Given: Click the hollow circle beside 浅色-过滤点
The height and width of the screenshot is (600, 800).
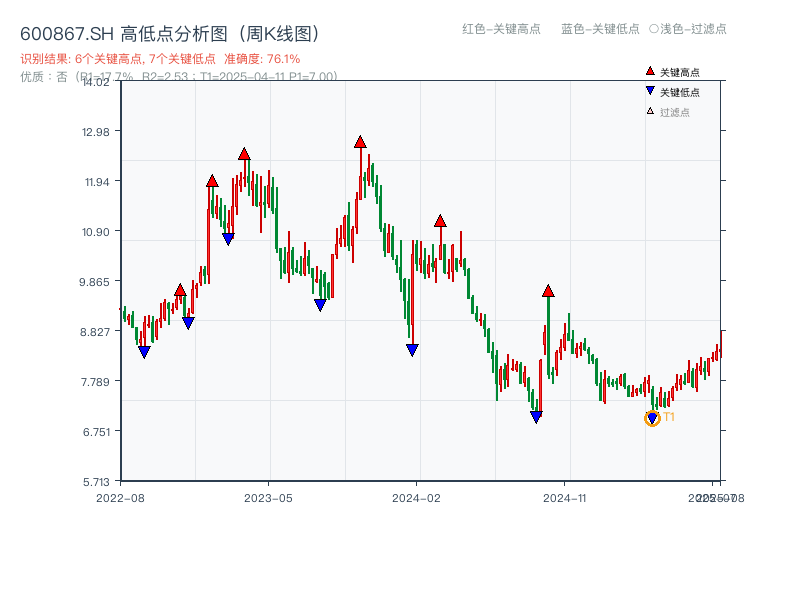Looking at the screenshot, I should tap(655, 28).
